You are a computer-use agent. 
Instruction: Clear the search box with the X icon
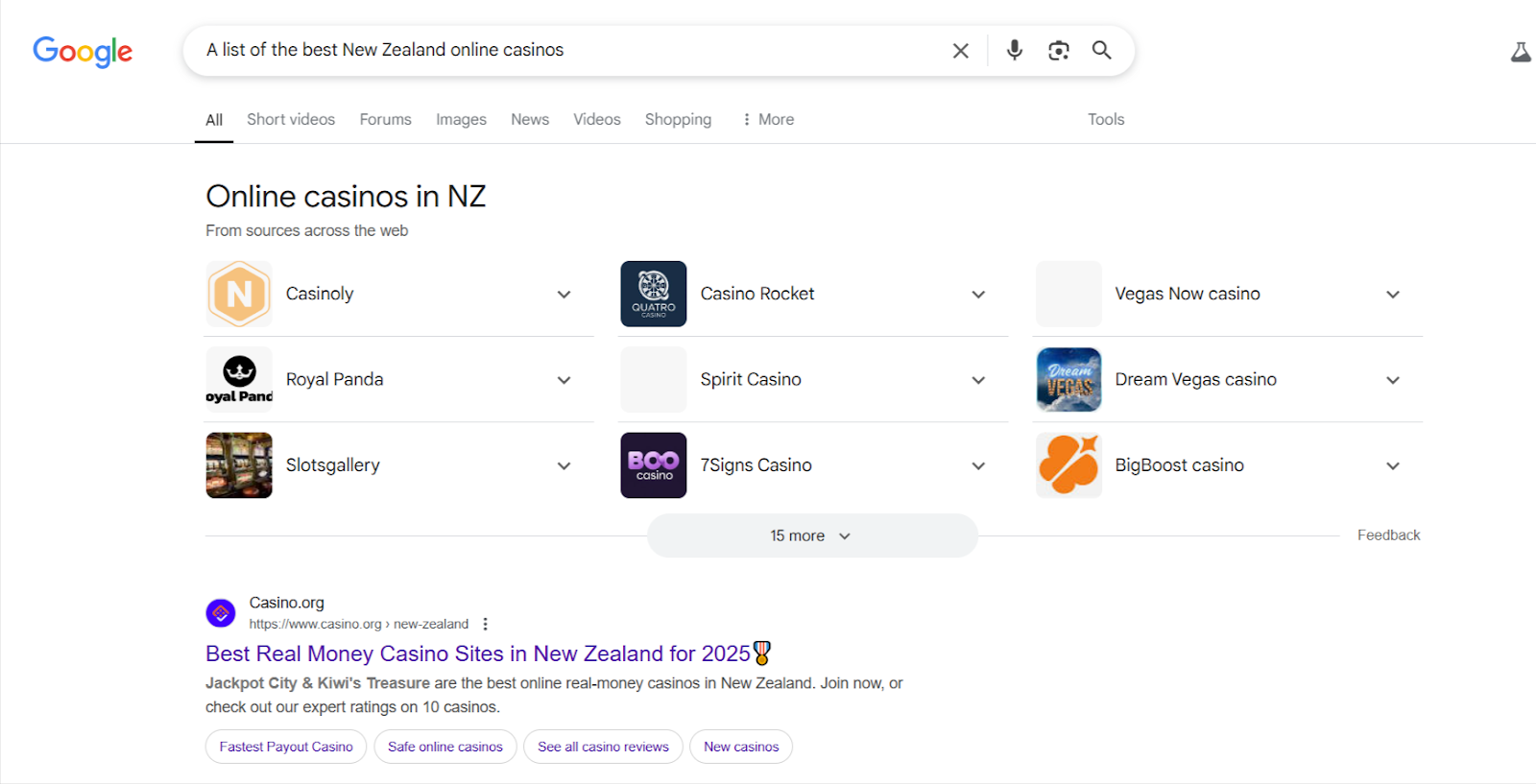click(960, 51)
